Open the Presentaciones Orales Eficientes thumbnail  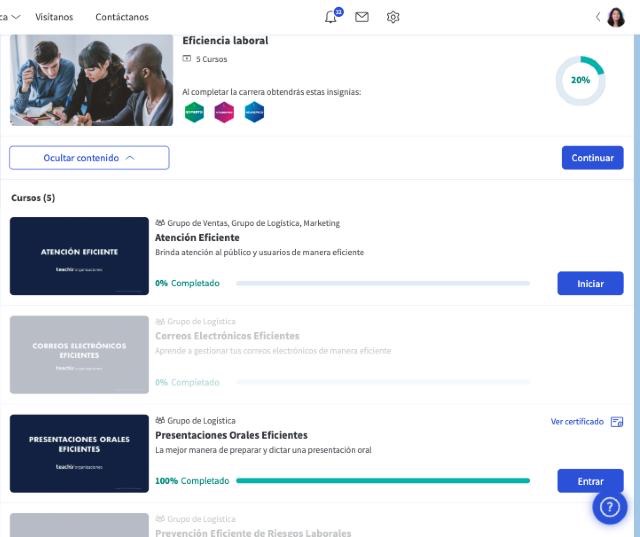pyautogui.click(x=79, y=453)
